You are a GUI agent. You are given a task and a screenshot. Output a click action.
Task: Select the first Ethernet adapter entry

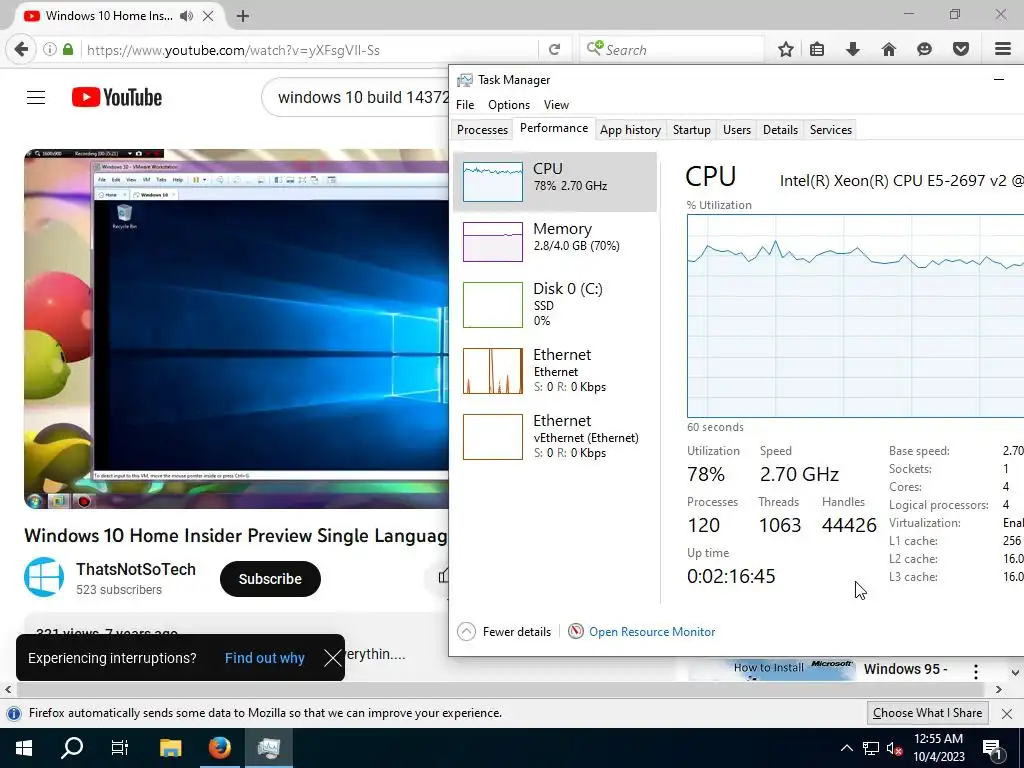(554, 370)
